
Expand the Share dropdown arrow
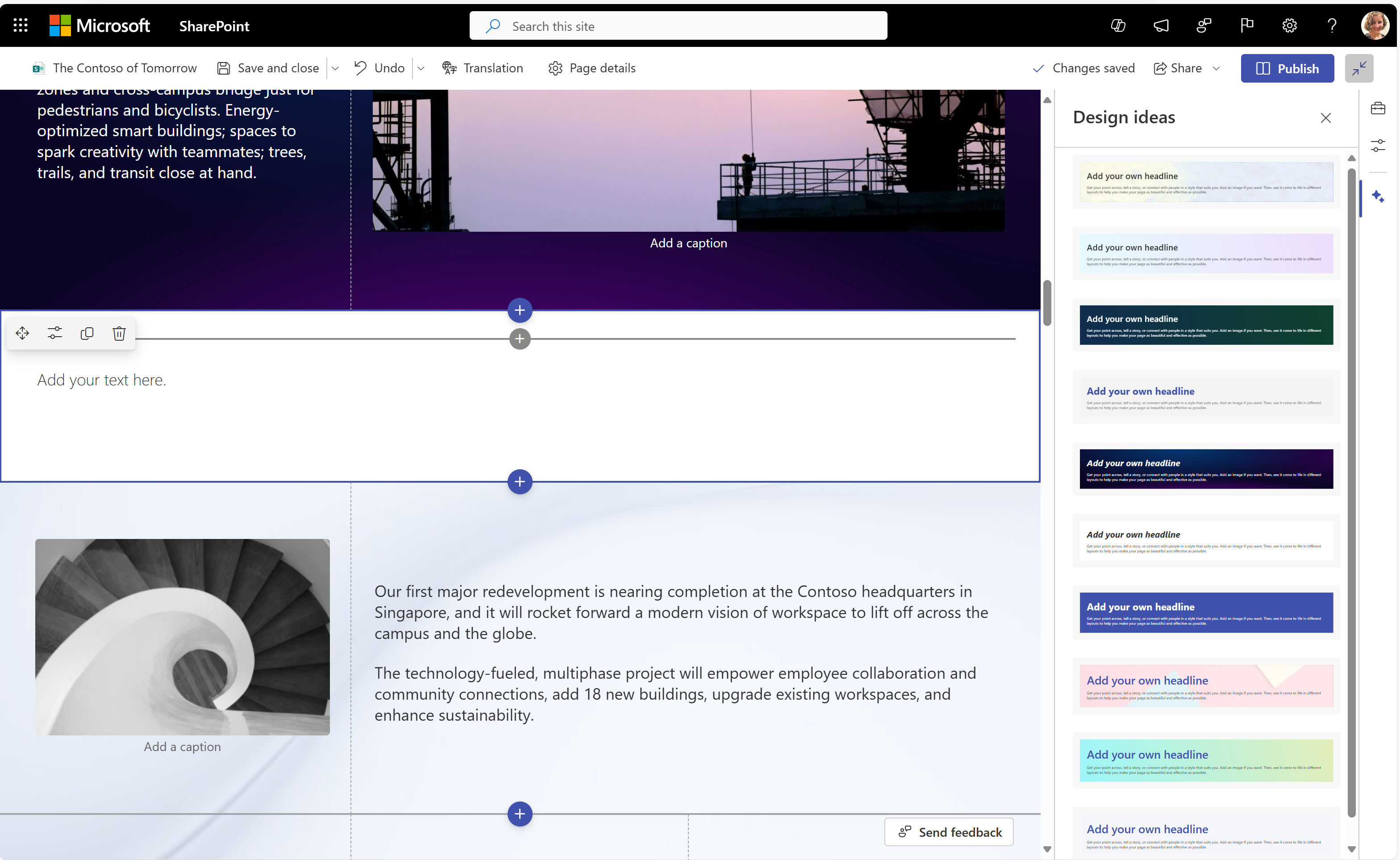(1218, 68)
